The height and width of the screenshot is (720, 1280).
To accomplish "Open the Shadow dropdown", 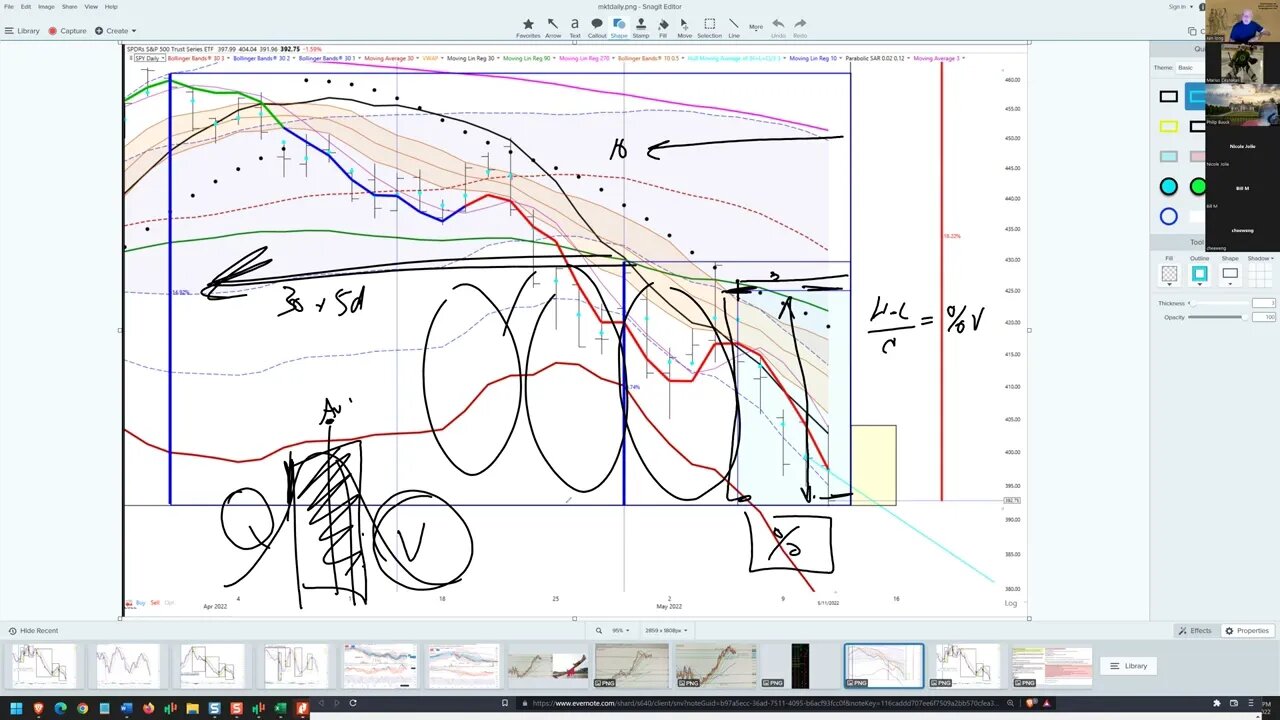I will pos(1260,258).
